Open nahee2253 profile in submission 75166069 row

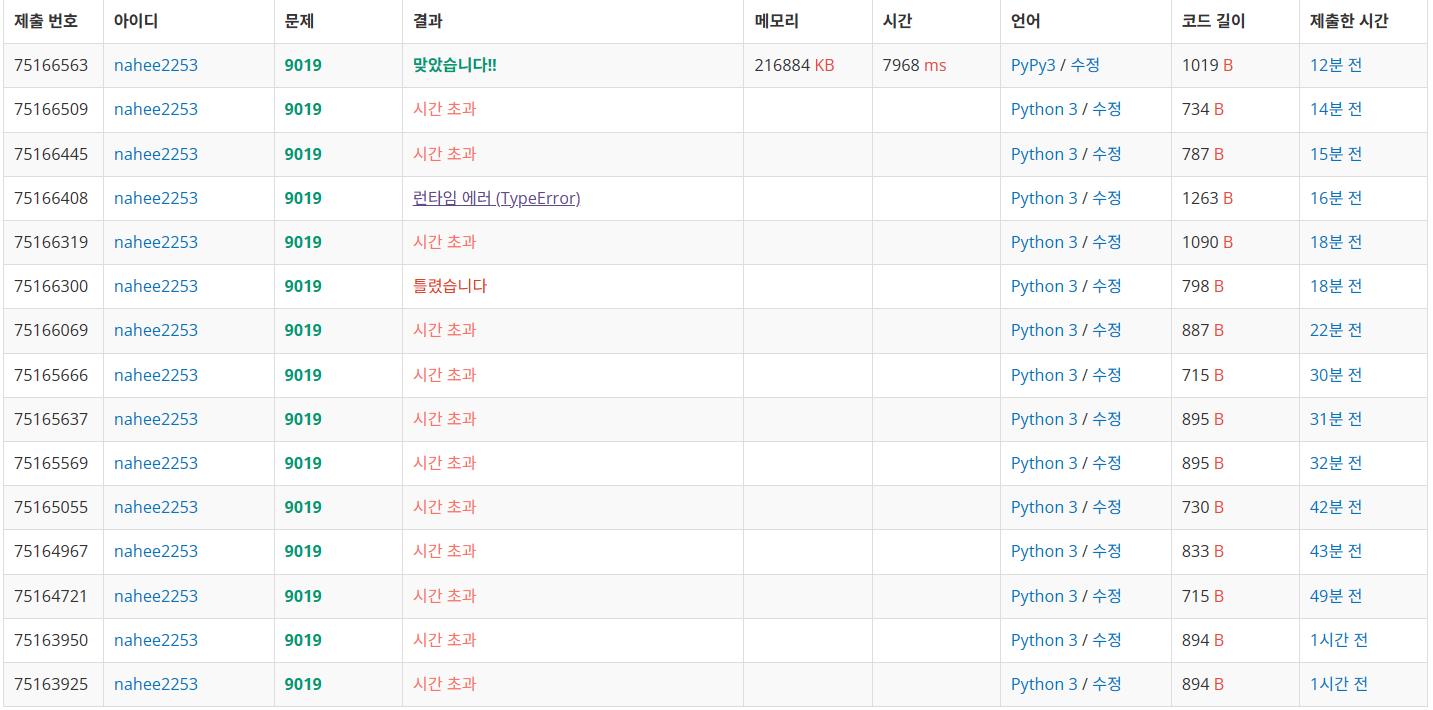tap(156, 330)
